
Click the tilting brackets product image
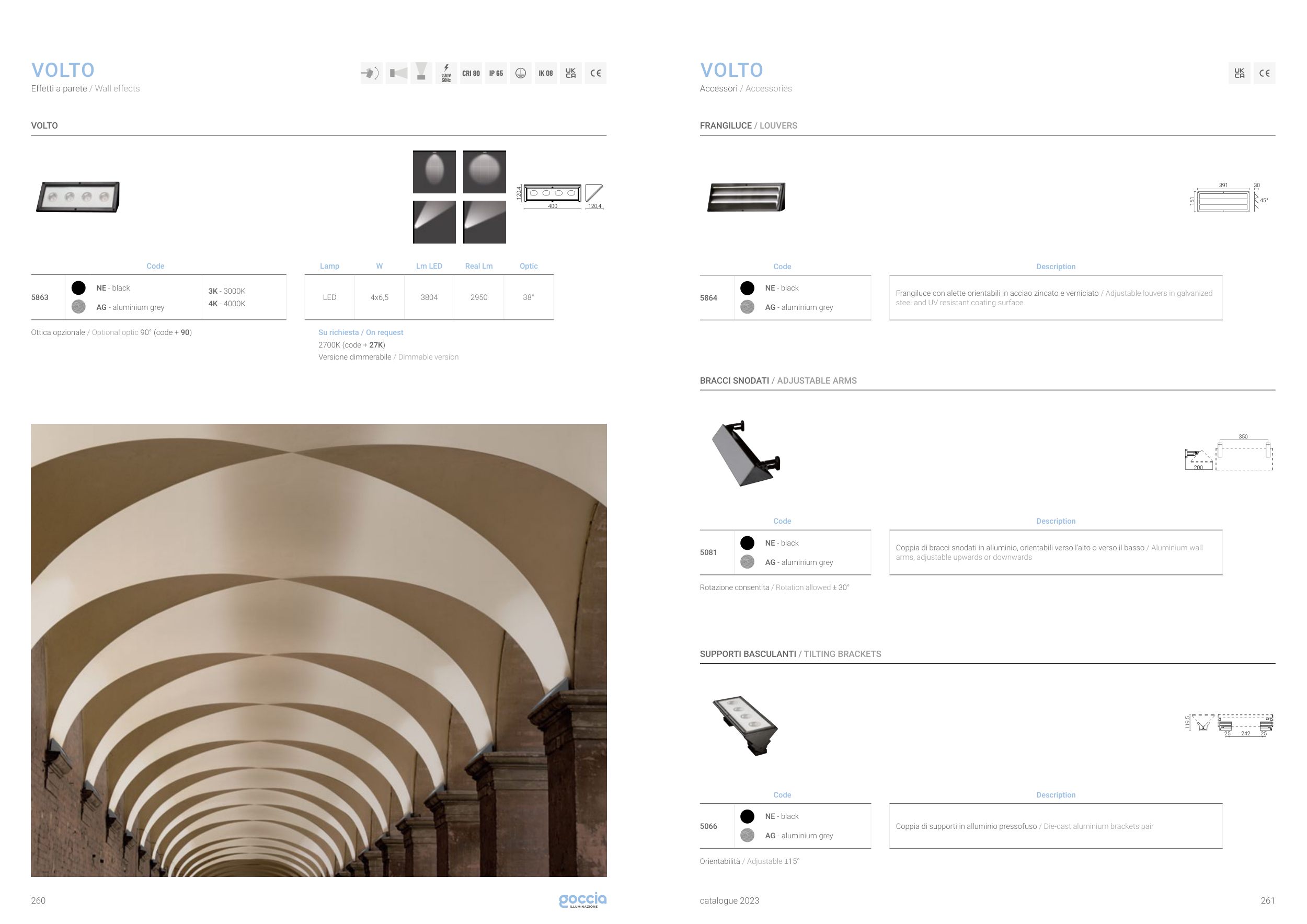pos(745,725)
